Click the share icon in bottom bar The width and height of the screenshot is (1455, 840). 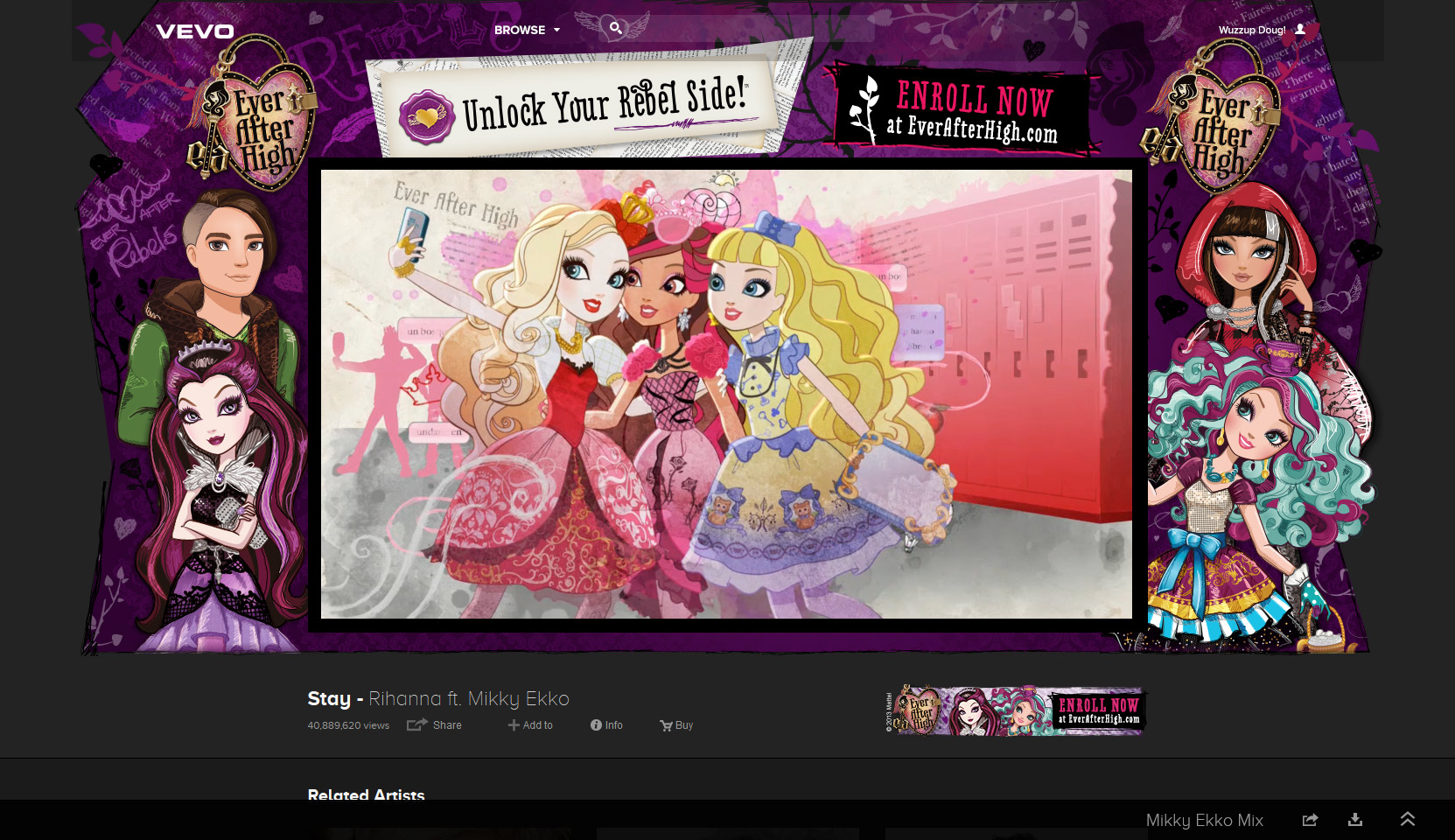pos(1310,820)
